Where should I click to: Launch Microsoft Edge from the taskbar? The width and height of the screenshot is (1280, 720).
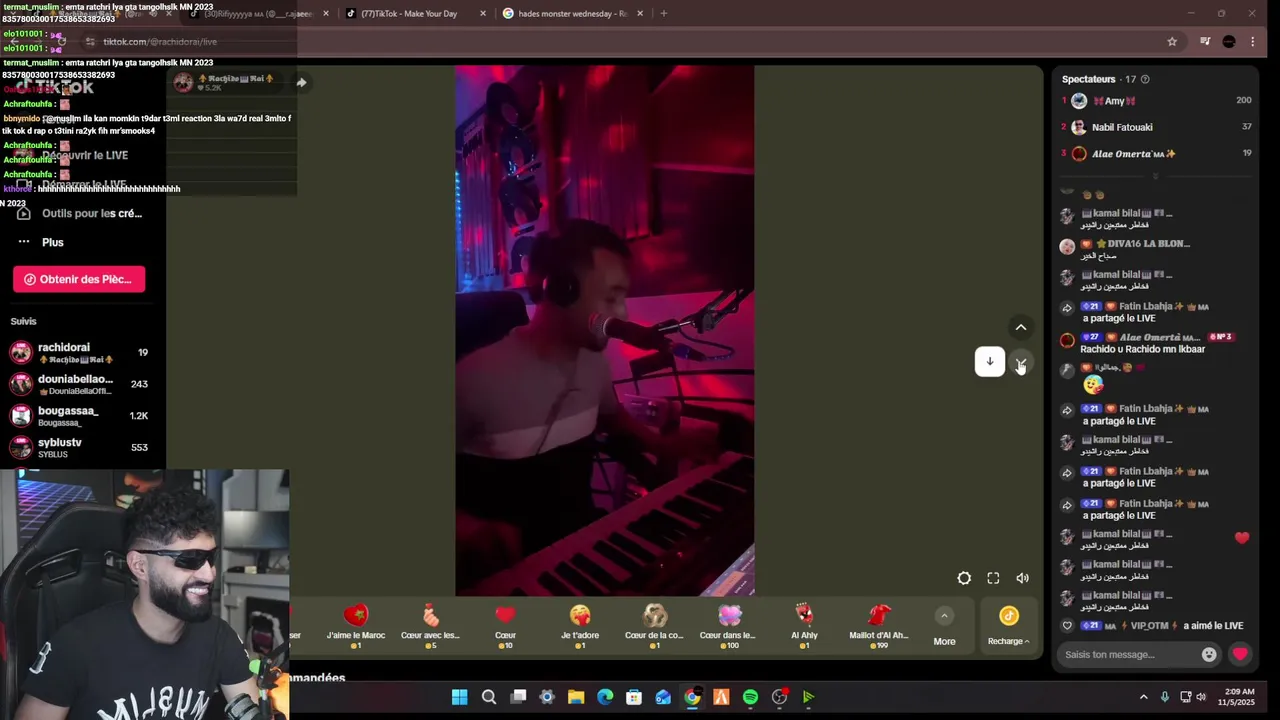(605, 697)
